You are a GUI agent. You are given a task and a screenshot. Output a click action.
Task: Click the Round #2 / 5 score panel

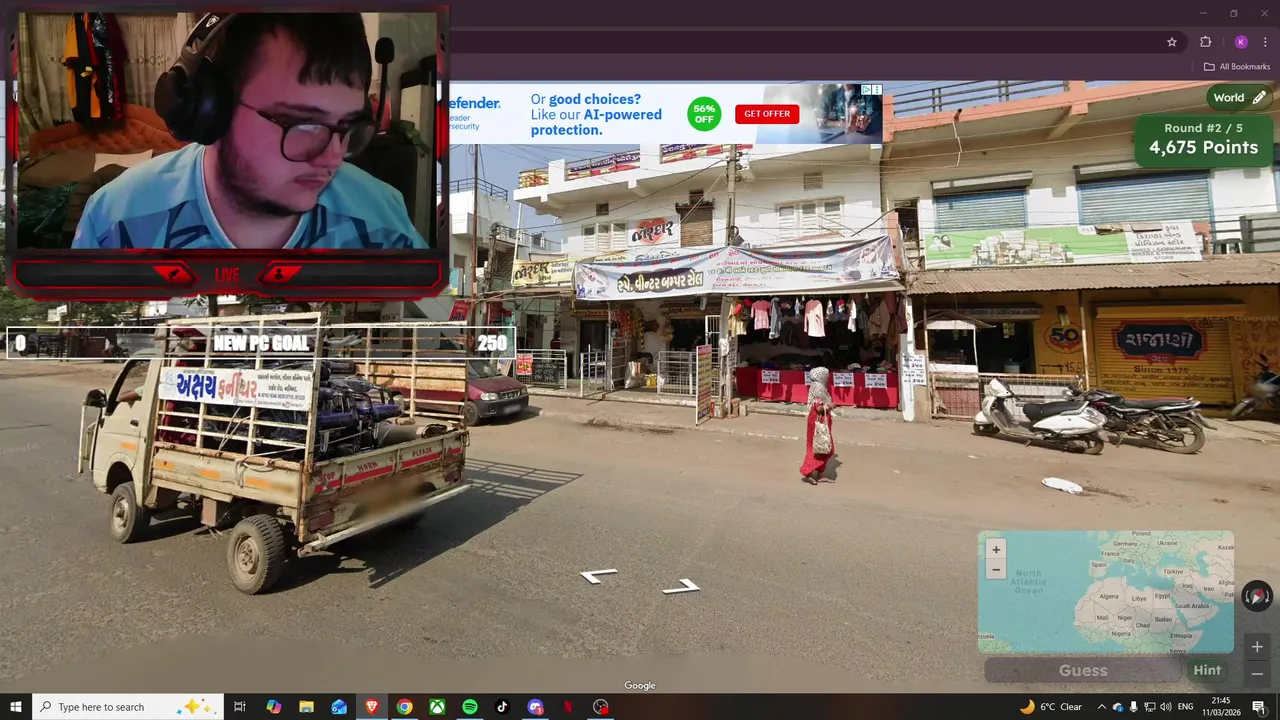1203,139
